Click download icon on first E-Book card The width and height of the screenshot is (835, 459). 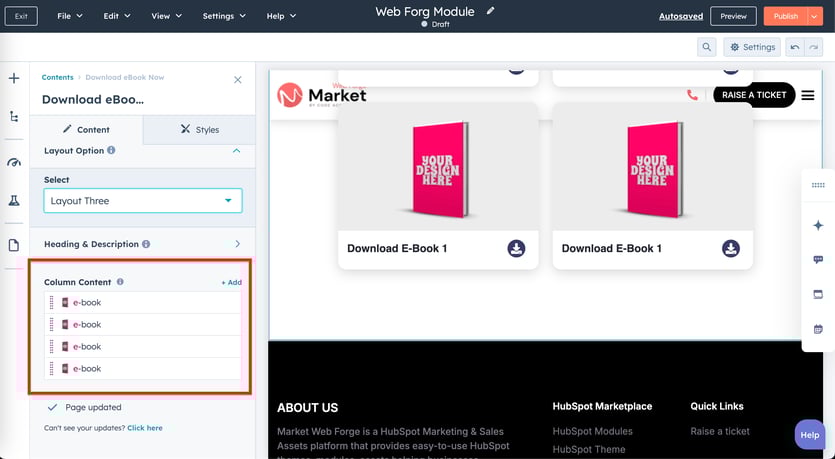pos(516,248)
